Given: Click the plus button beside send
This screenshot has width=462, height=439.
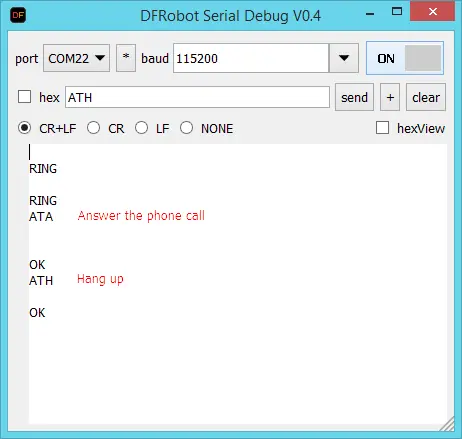Looking at the screenshot, I should point(390,97).
